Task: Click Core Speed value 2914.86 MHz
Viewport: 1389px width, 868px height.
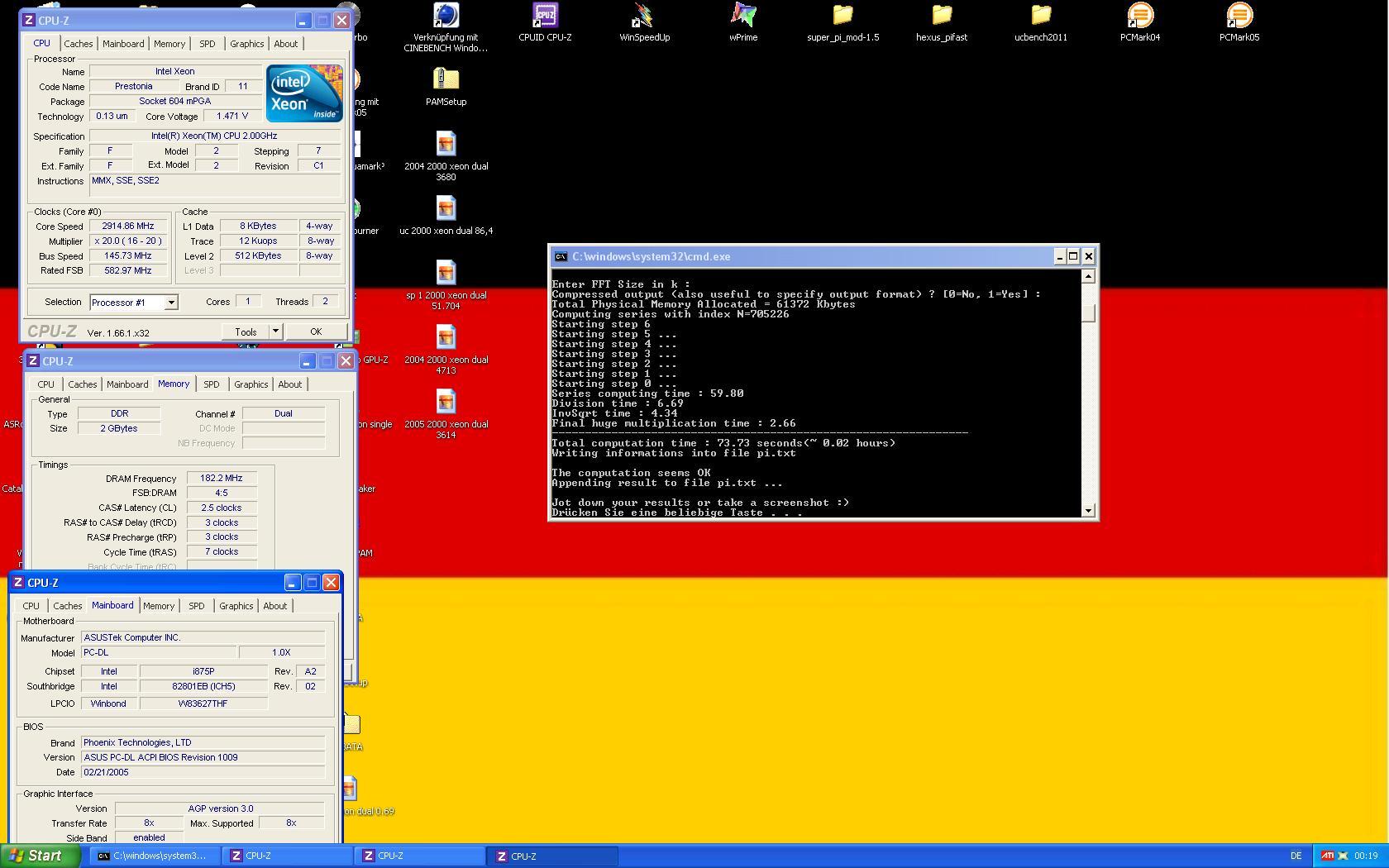Action: pos(128,227)
